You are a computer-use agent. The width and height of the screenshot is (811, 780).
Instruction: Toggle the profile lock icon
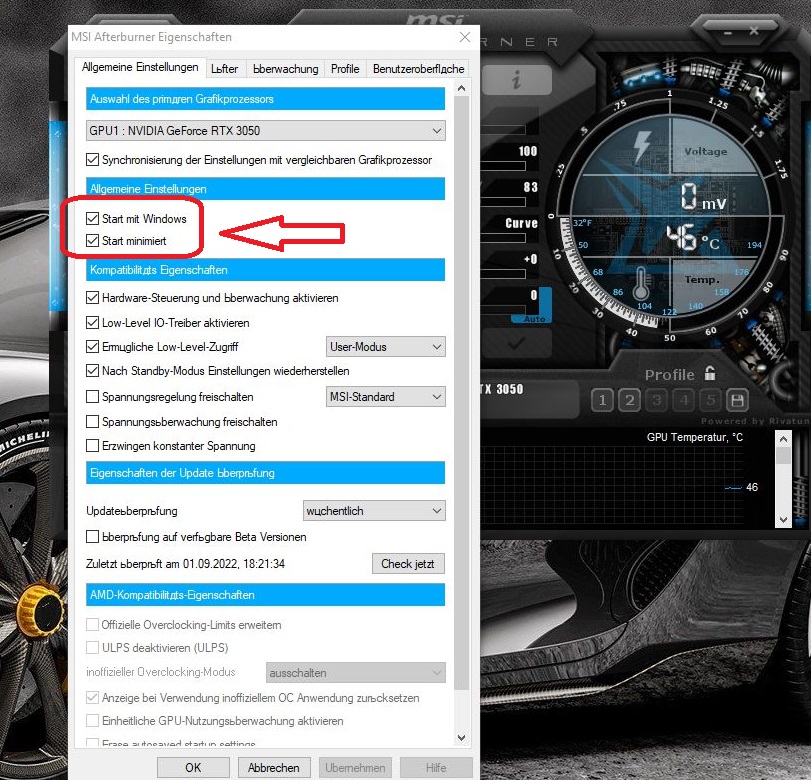710,372
